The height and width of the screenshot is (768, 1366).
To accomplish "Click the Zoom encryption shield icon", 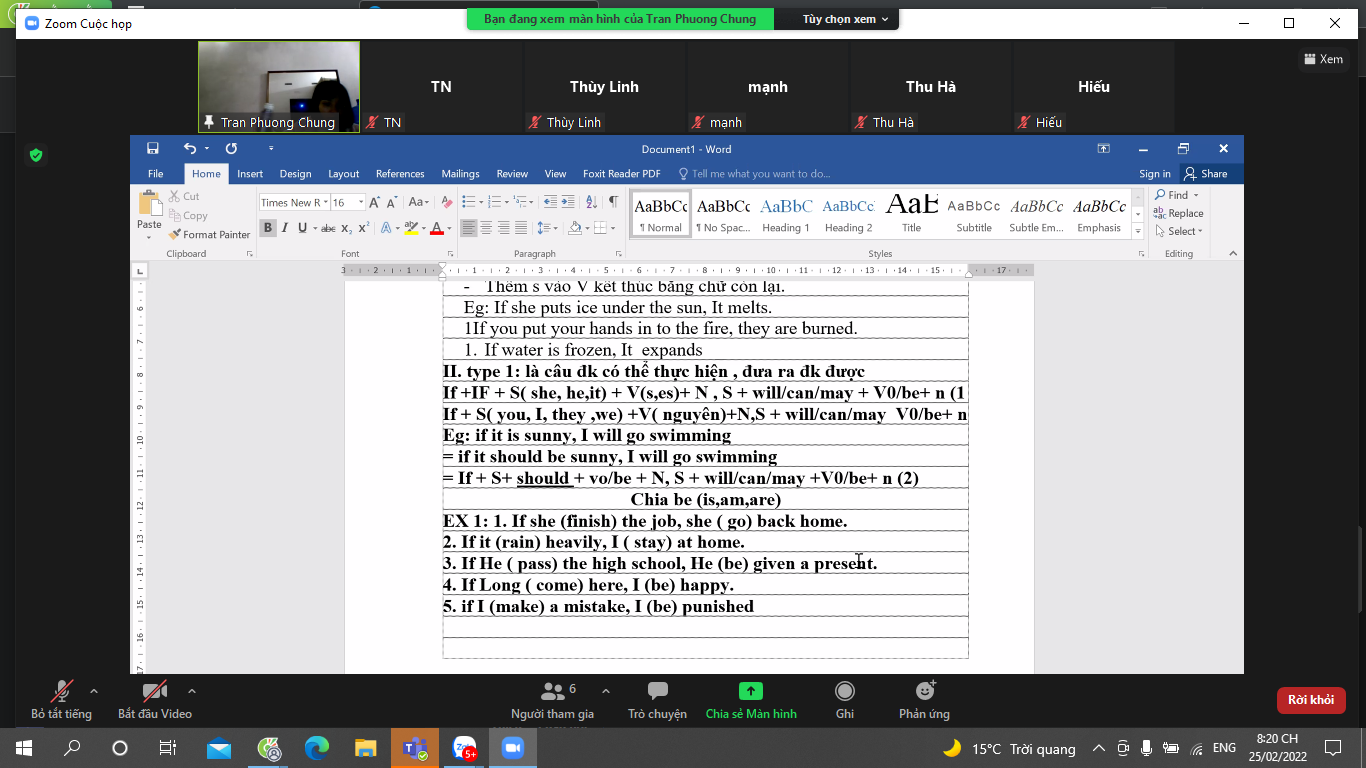I will coord(36,155).
